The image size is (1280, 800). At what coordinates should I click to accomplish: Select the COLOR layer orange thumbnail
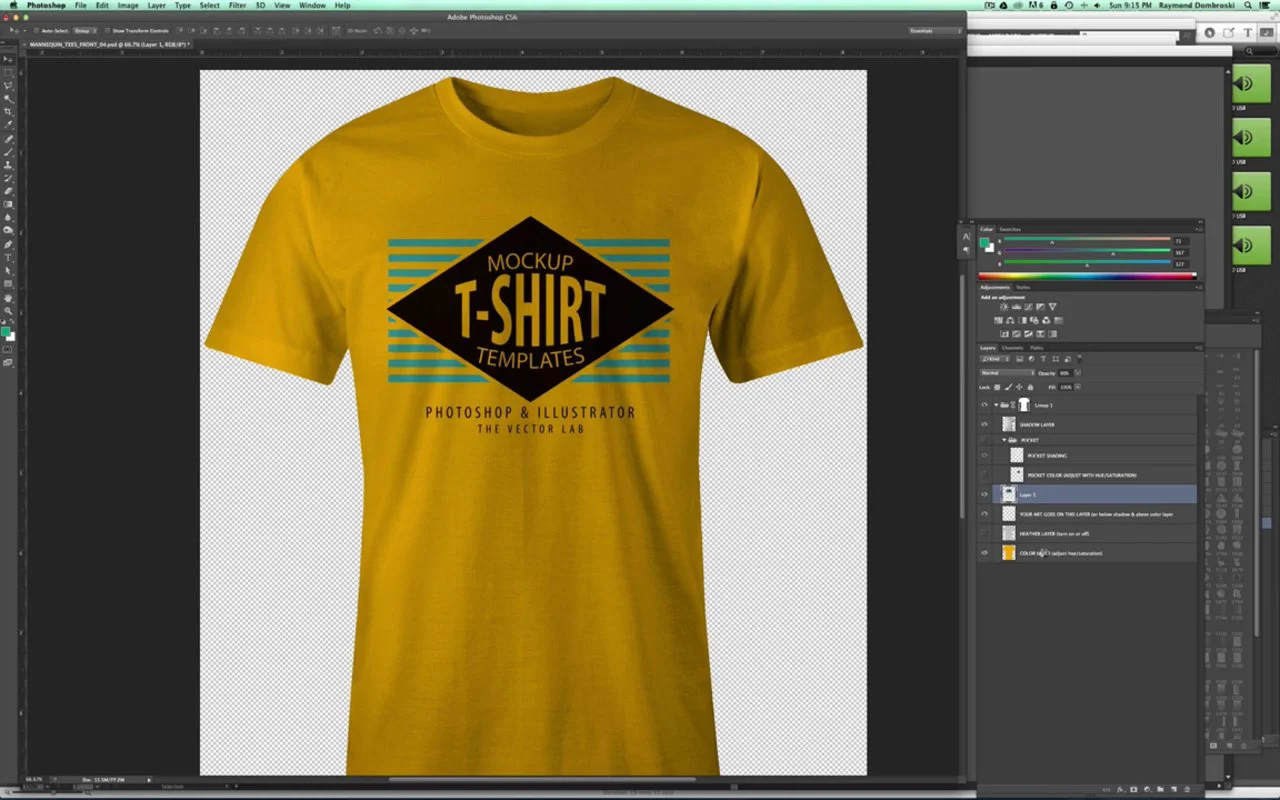[x=1009, y=552]
